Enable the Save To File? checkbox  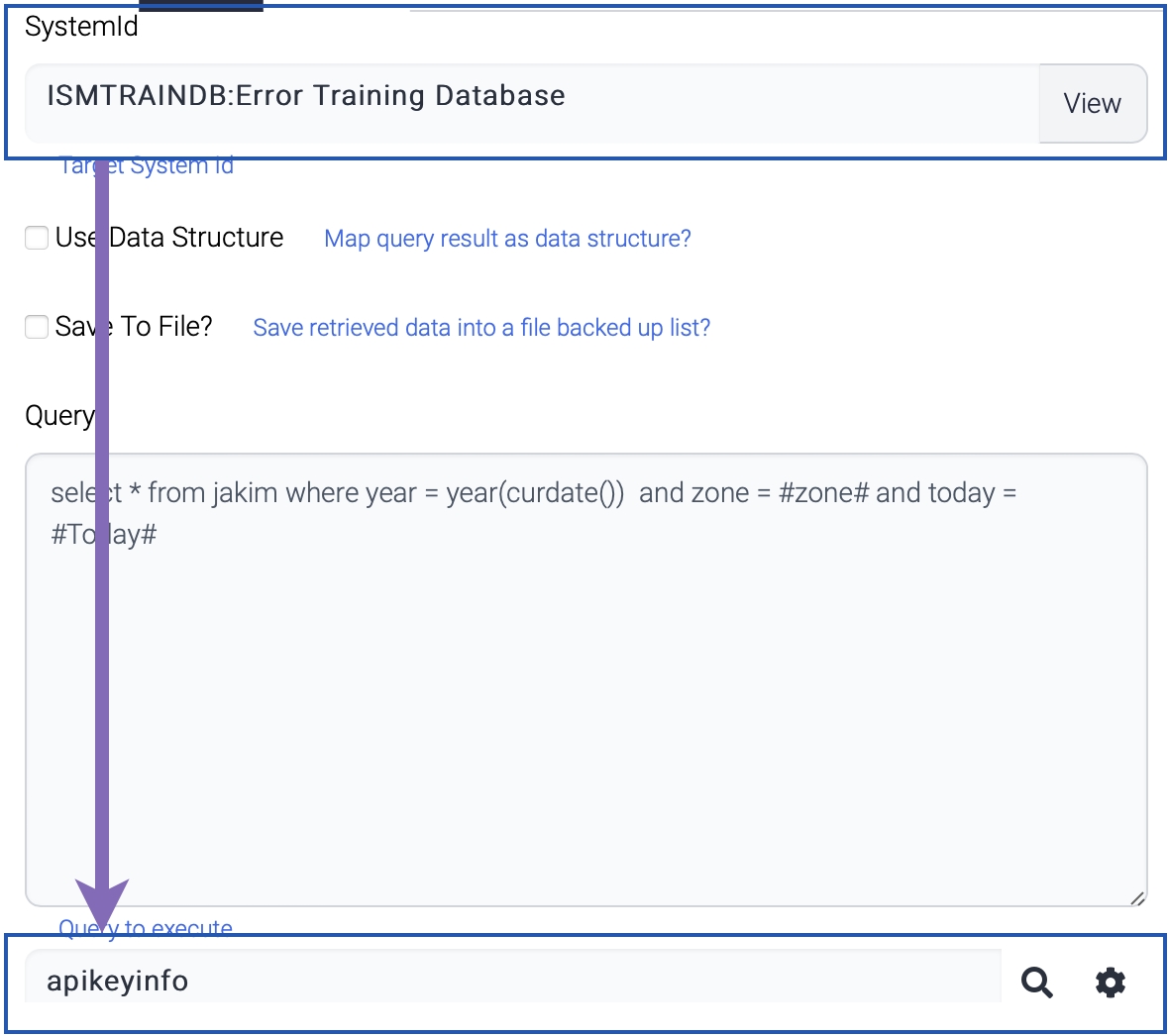(x=37, y=327)
